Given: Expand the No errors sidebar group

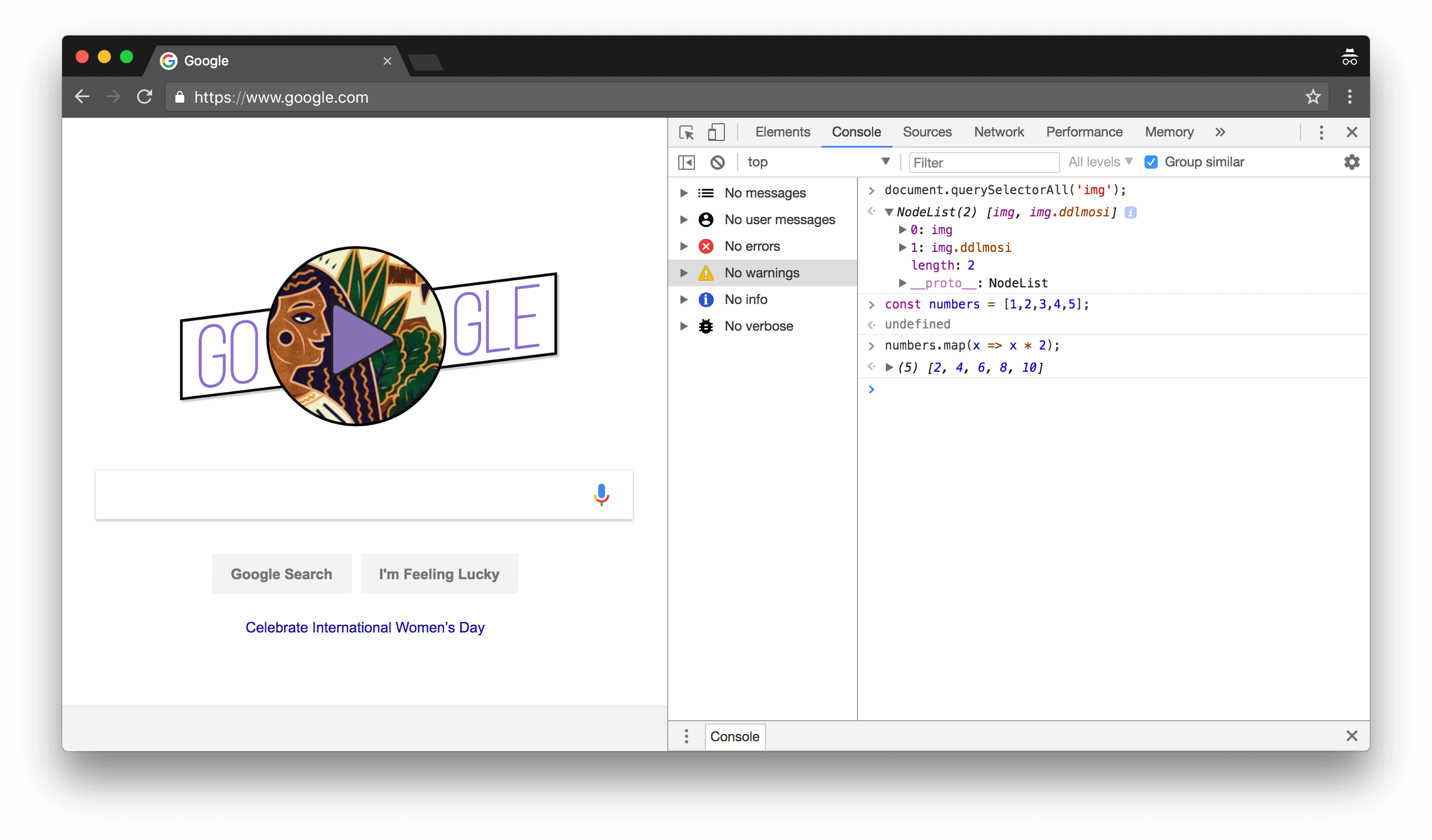Looking at the screenshot, I should point(684,246).
